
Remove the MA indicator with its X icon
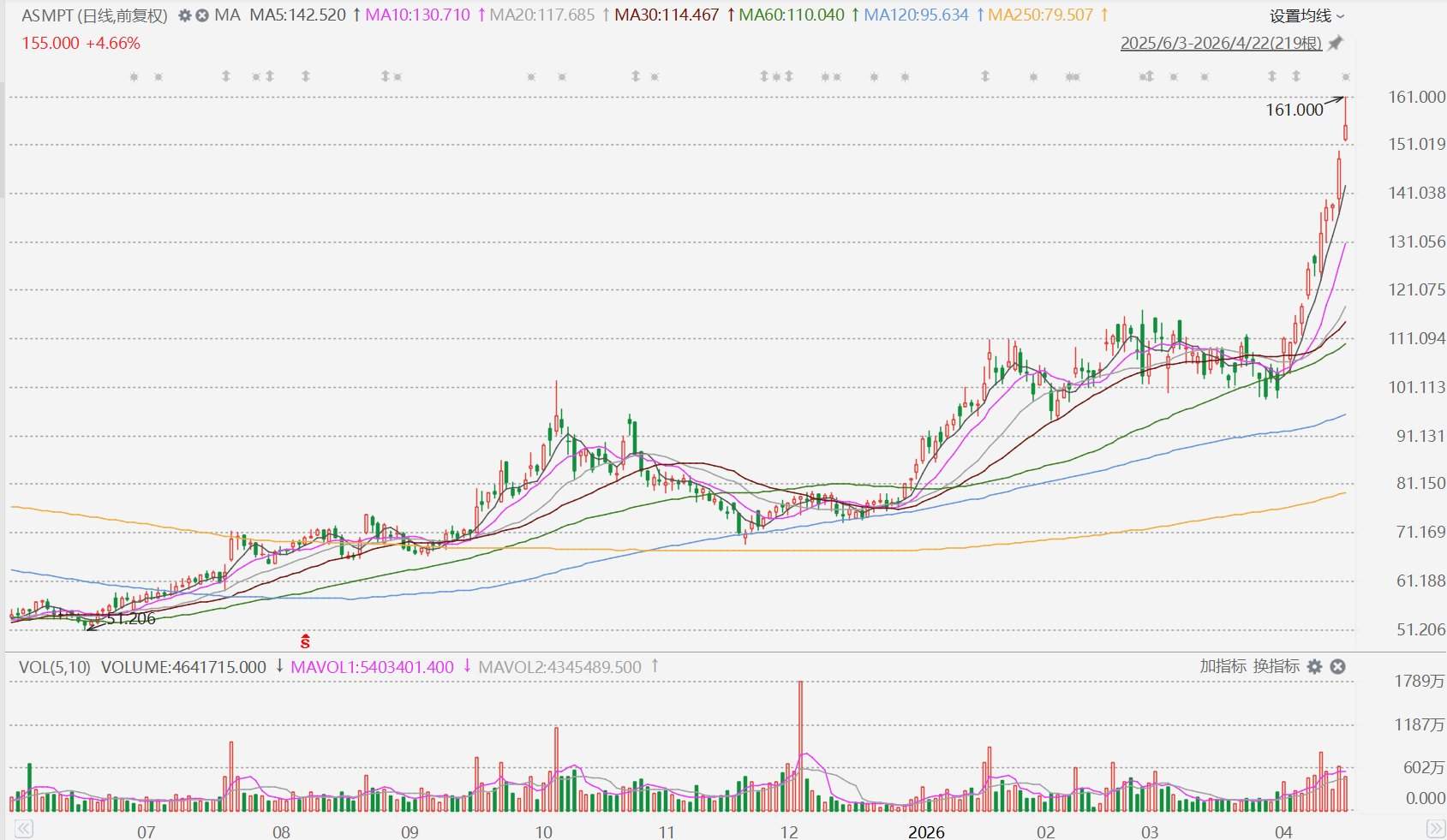click(200, 16)
